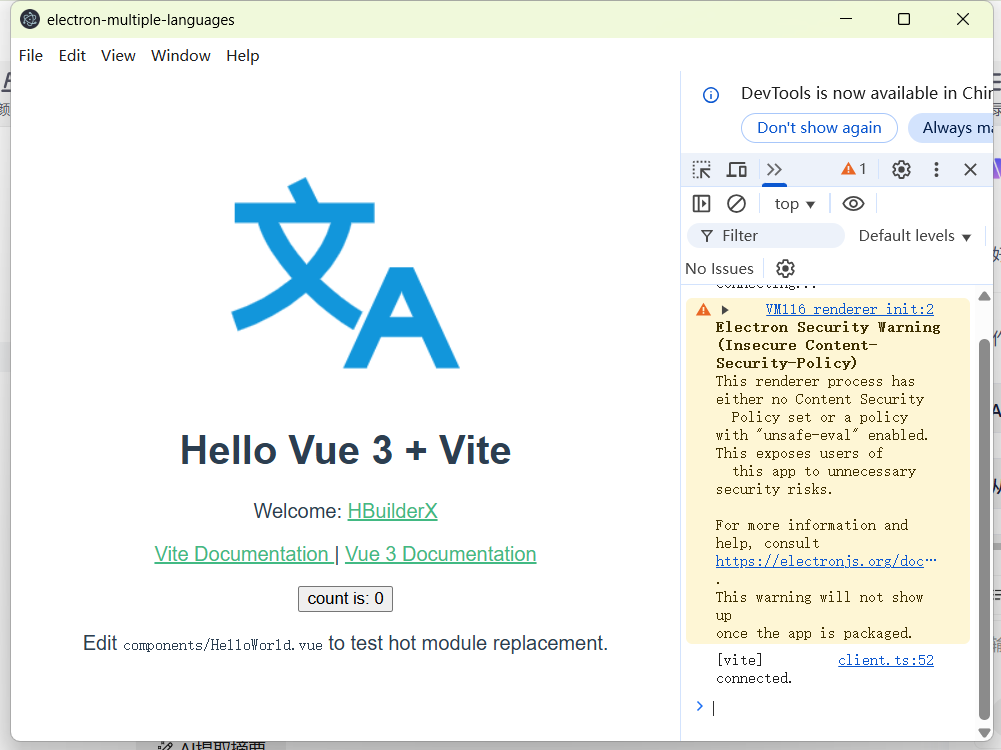Minimize the electron-multiple-languages window
The image size is (1001, 750).
tap(846, 19)
